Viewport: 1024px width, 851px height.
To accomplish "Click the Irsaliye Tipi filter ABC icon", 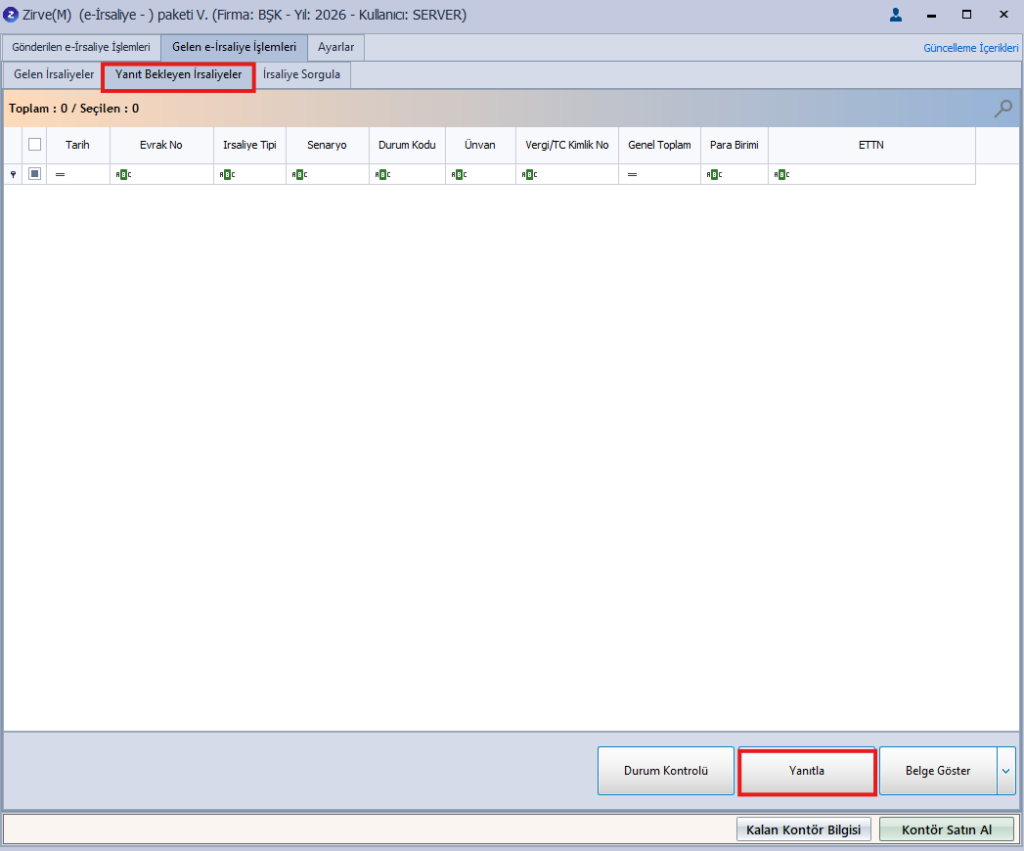I will (x=227, y=174).
